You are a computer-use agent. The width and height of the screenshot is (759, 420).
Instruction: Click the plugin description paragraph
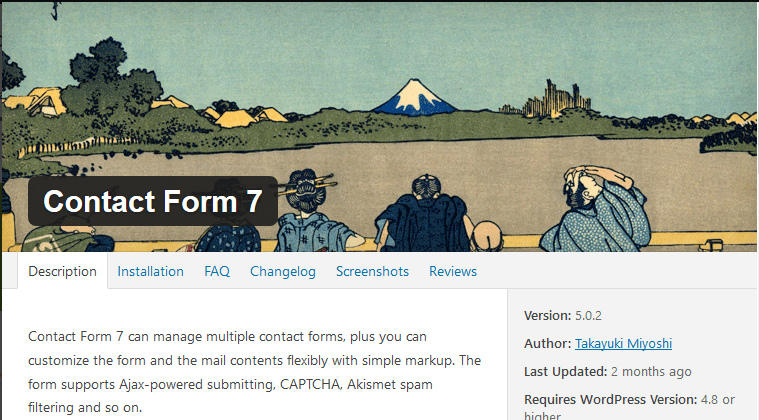(x=255, y=372)
